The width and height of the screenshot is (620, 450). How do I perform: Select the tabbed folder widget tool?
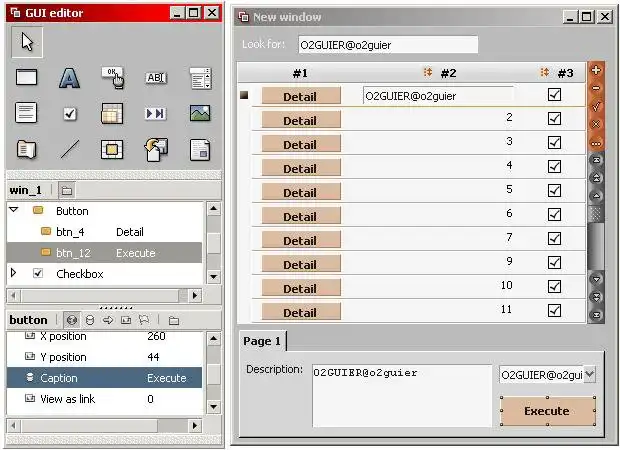pyautogui.click(x=26, y=149)
